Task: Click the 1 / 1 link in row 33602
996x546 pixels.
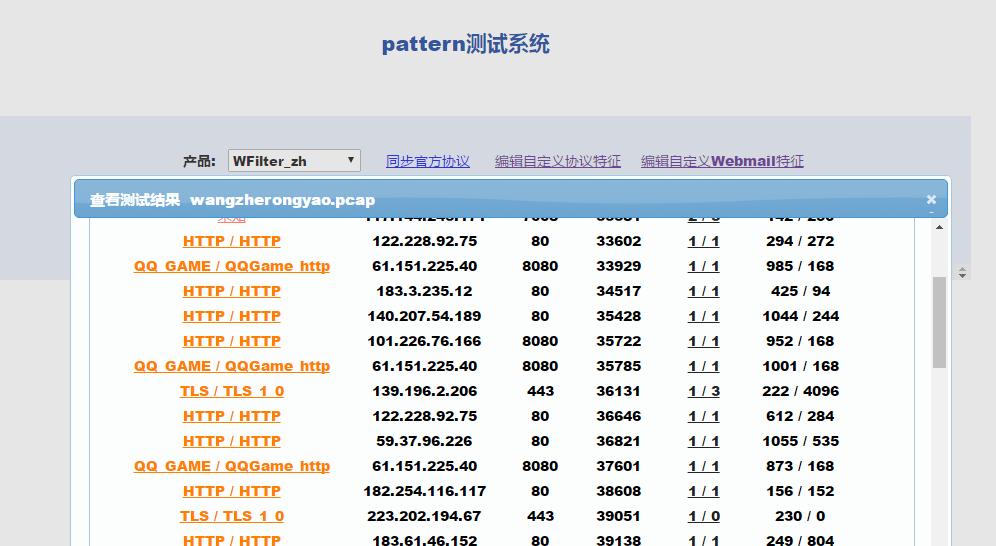Action: tap(704, 241)
